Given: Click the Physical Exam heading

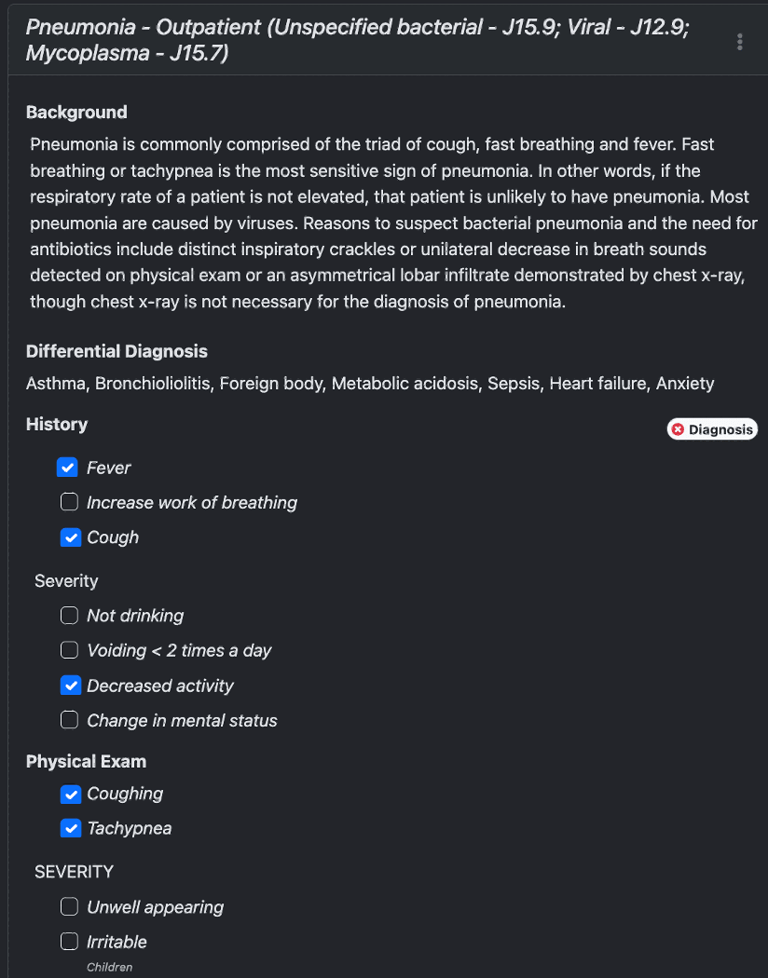Looking at the screenshot, I should click(86, 761).
